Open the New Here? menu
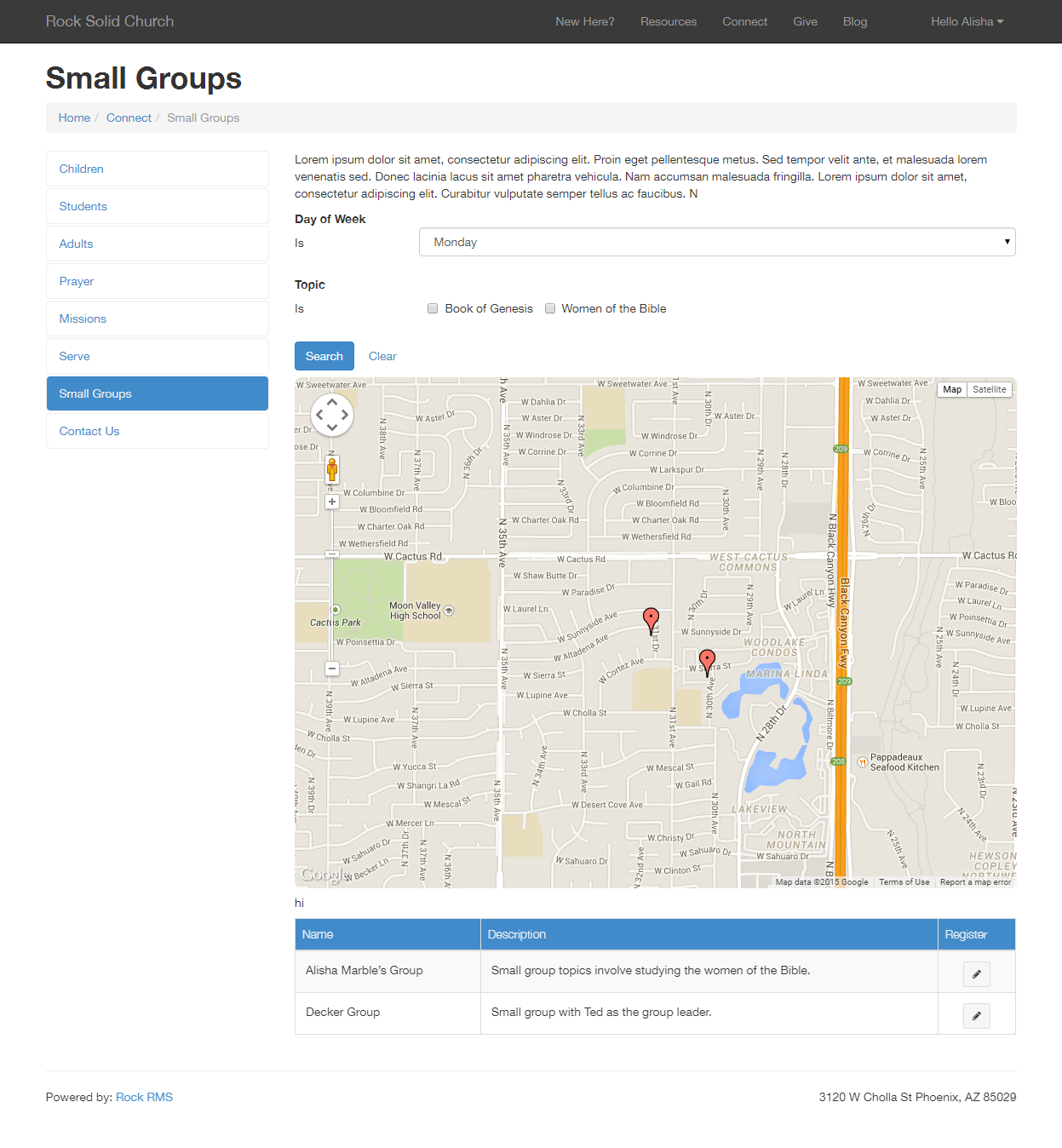The image size is (1062, 1148). pos(585,21)
